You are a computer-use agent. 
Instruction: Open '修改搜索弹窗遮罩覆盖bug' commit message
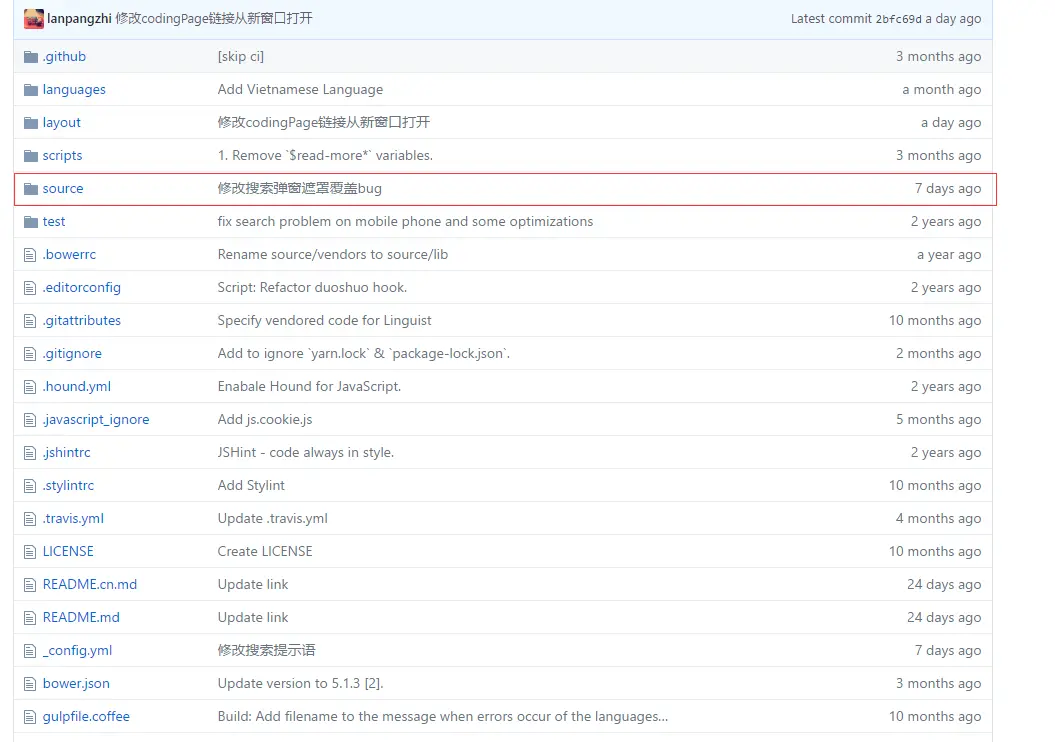coord(299,188)
